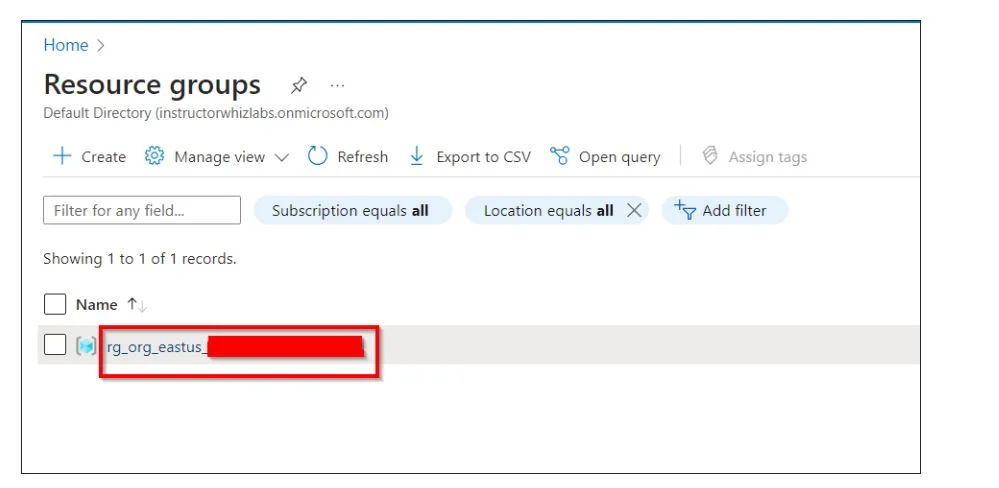Viewport: 999px width, 488px height.
Task: Edit the Location equals all filter
Action: [x=548, y=210]
